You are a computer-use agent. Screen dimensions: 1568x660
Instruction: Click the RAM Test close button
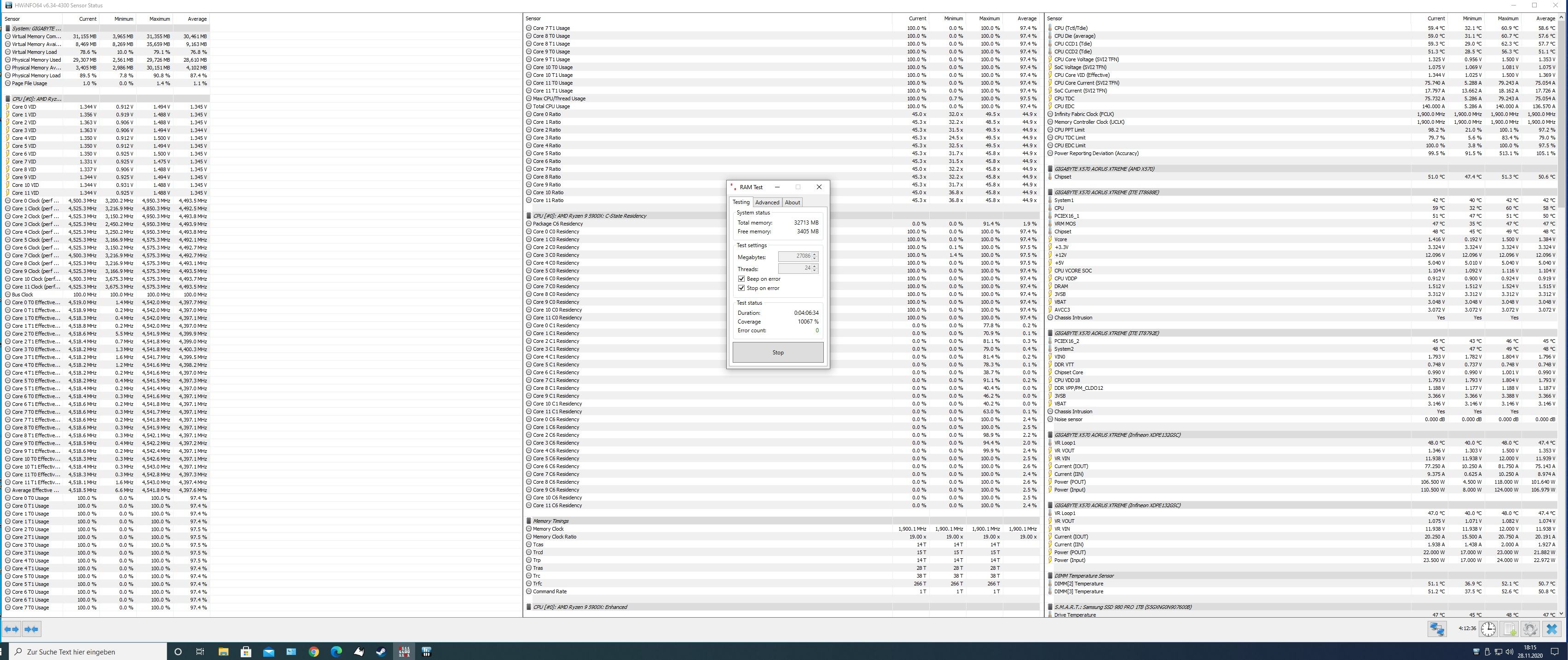(819, 187)
